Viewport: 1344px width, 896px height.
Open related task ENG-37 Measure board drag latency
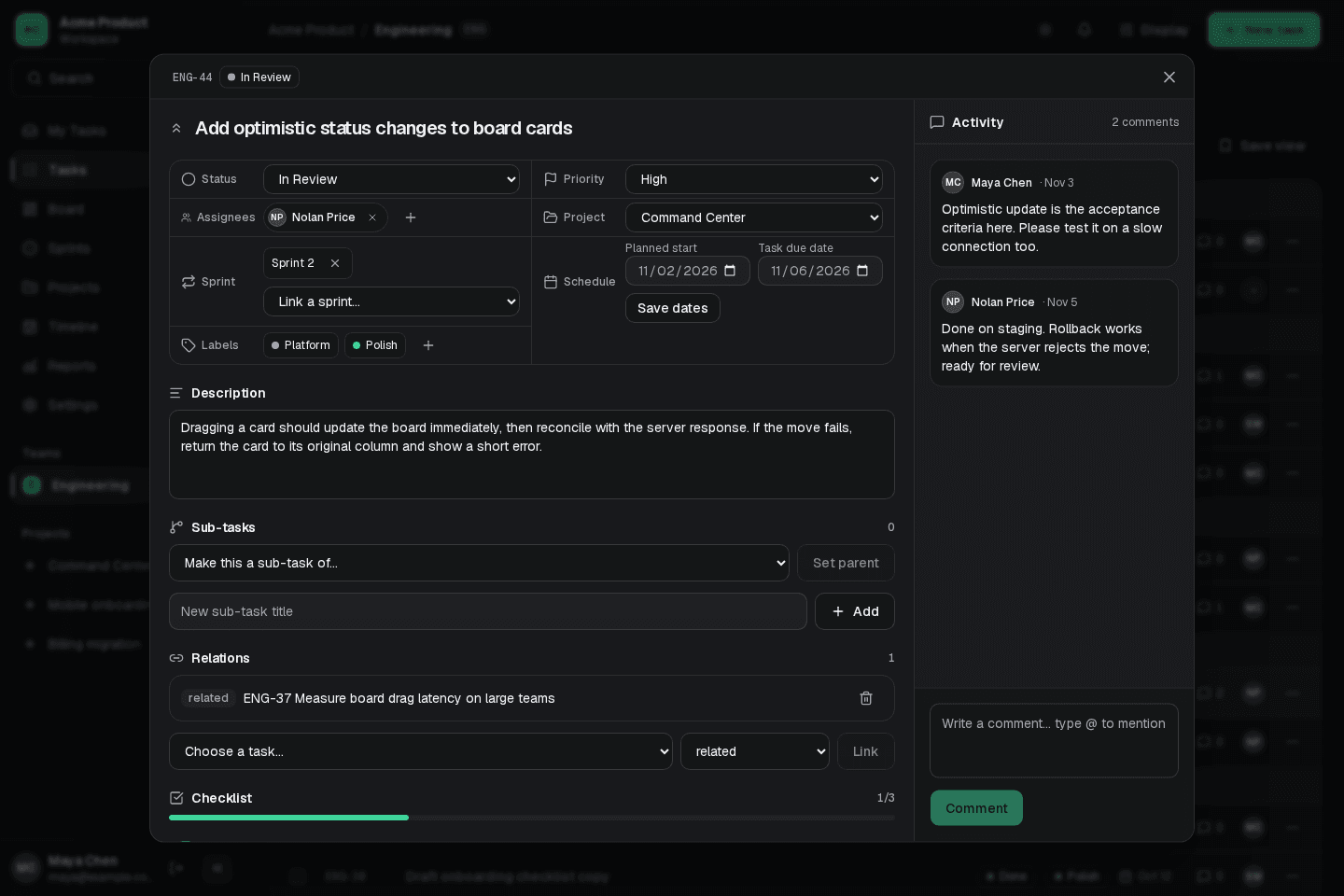coord(399,698)
